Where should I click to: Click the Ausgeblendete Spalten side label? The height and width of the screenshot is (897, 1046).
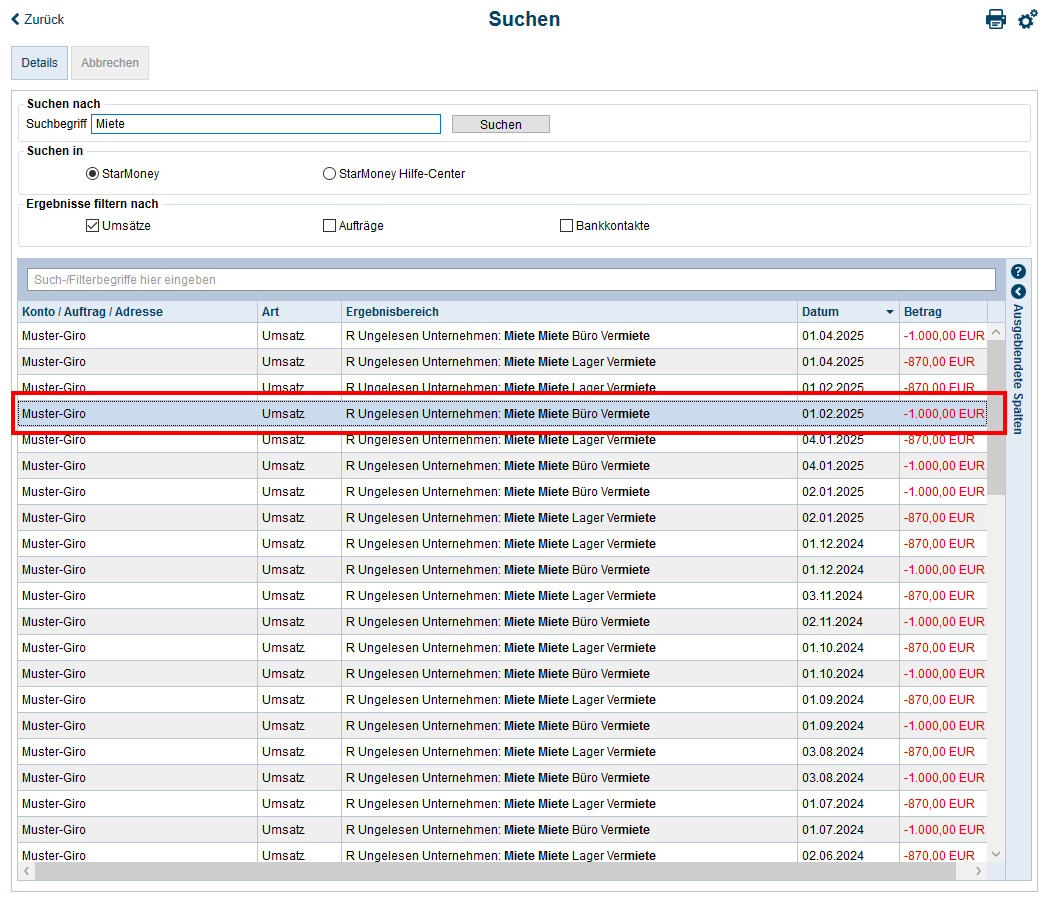click(1018, 369)
